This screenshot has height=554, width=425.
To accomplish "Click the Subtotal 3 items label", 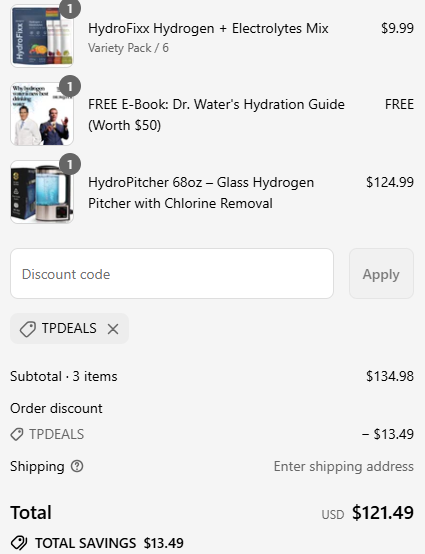I will 64,376.
